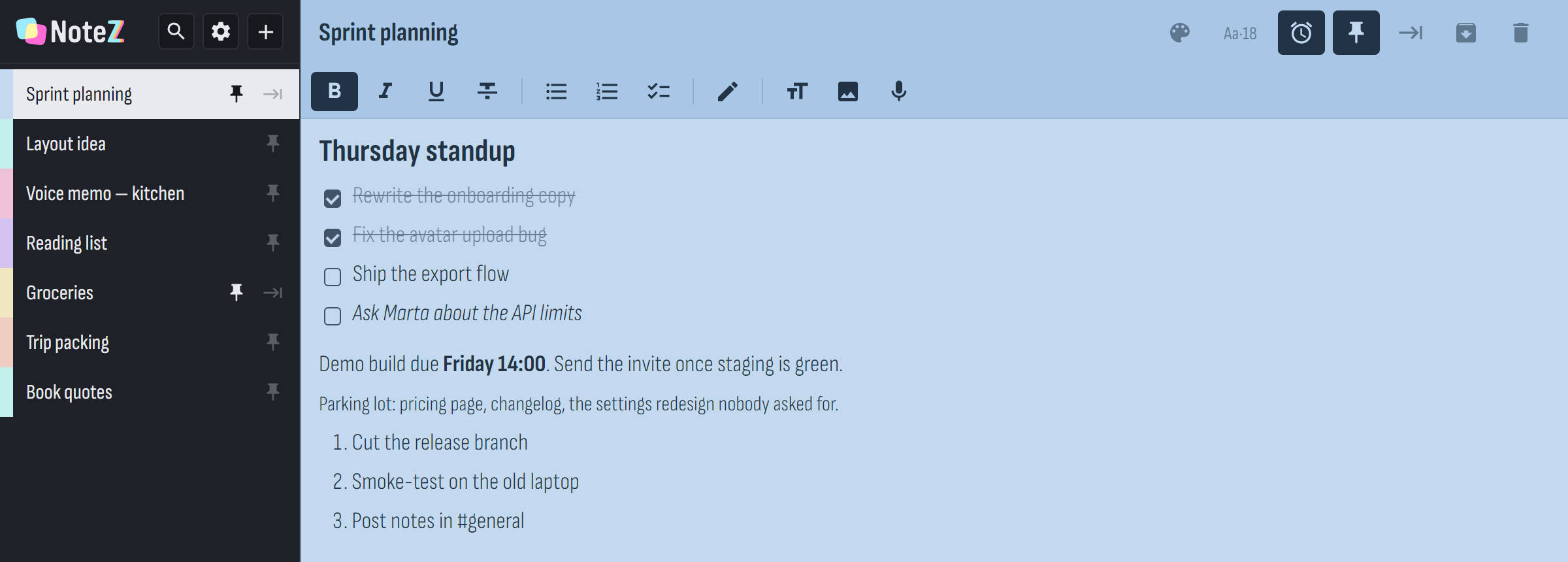
Task: Uncheck 'Fix the avatar upload bug'
Action: click(x=333, y=238)
